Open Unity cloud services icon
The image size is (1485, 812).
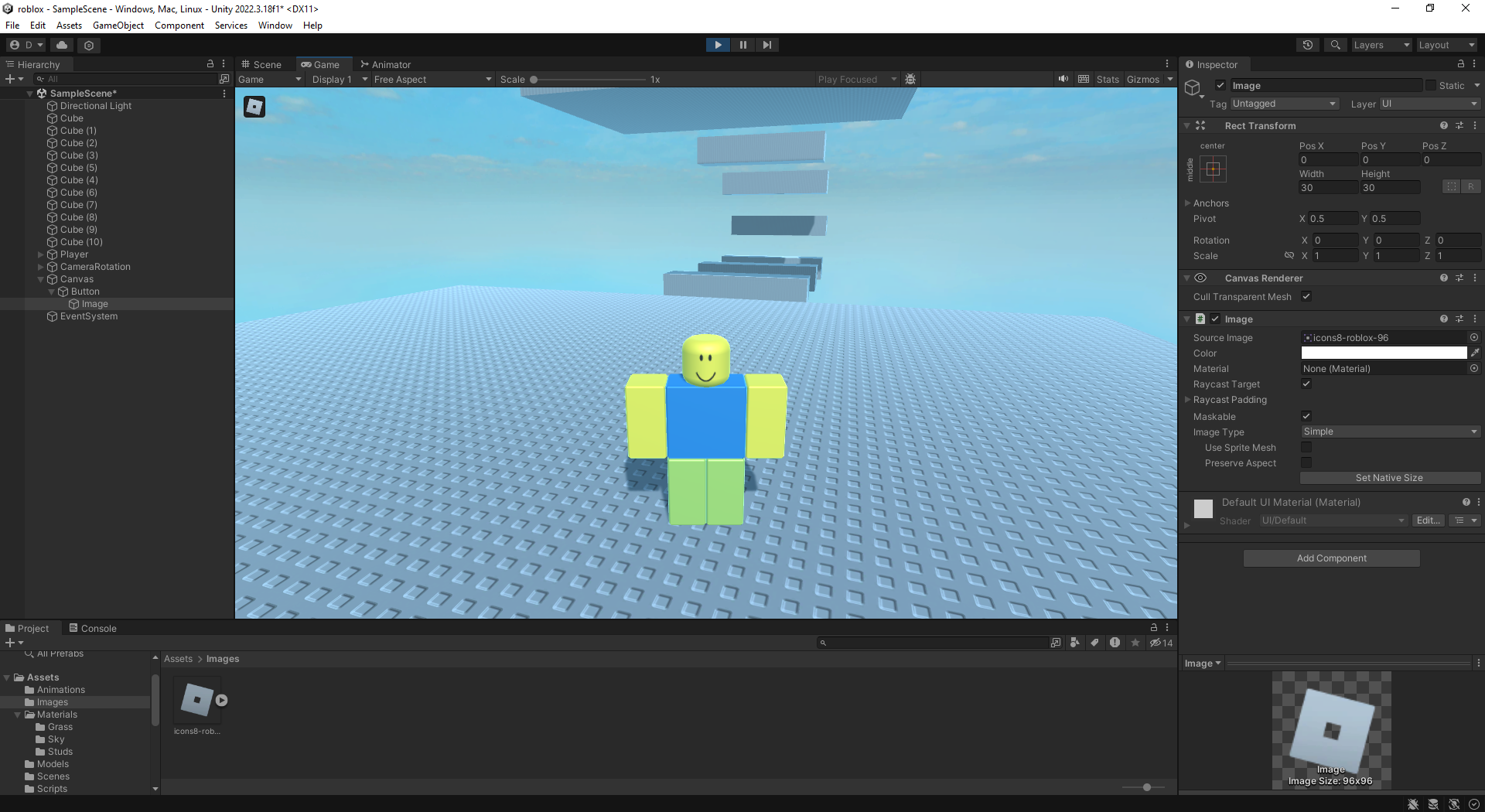click(63, 45)
